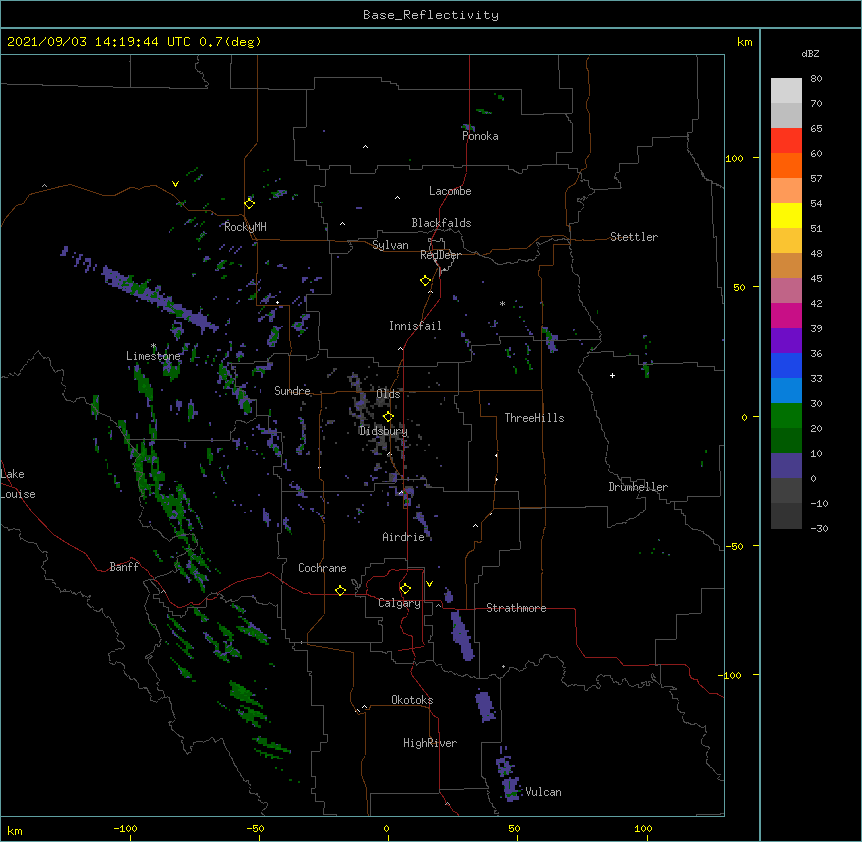862x842 pixels.
Task: Click the Cochrane city label
Action: pos(322,568)
